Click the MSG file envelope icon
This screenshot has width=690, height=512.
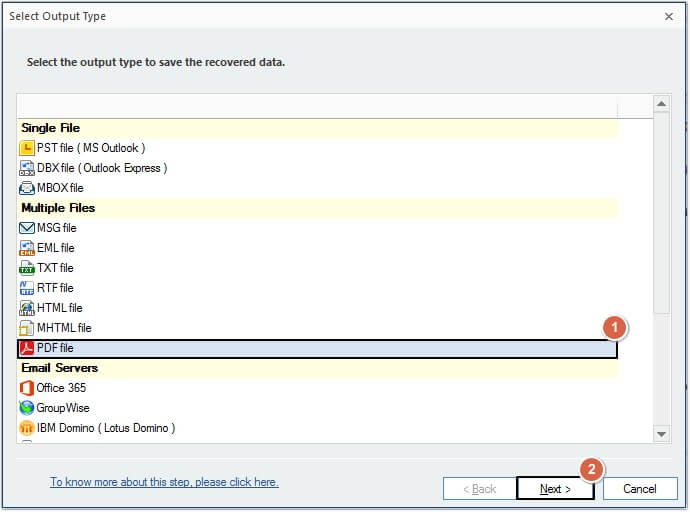click(x=27, y=228)
